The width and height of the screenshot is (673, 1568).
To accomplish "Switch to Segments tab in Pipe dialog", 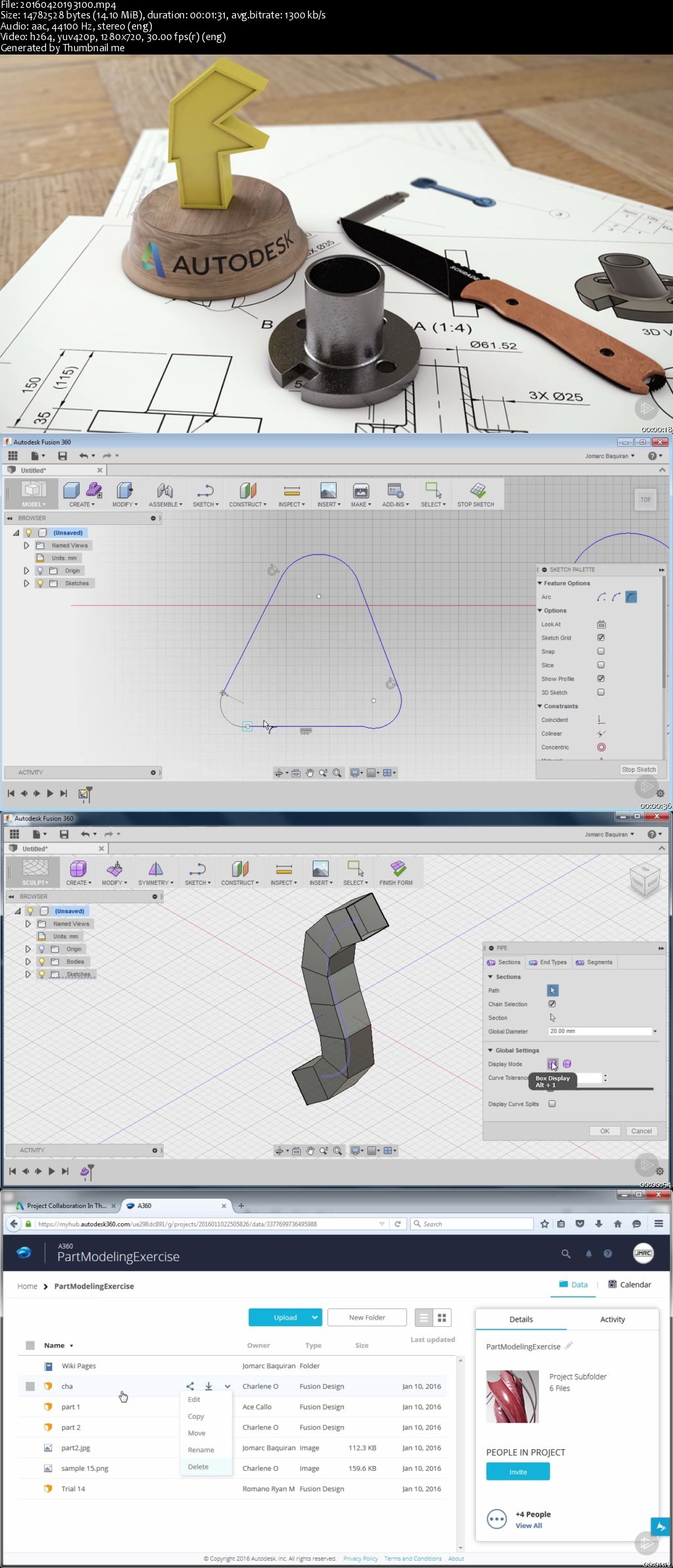I will (594, 962).
